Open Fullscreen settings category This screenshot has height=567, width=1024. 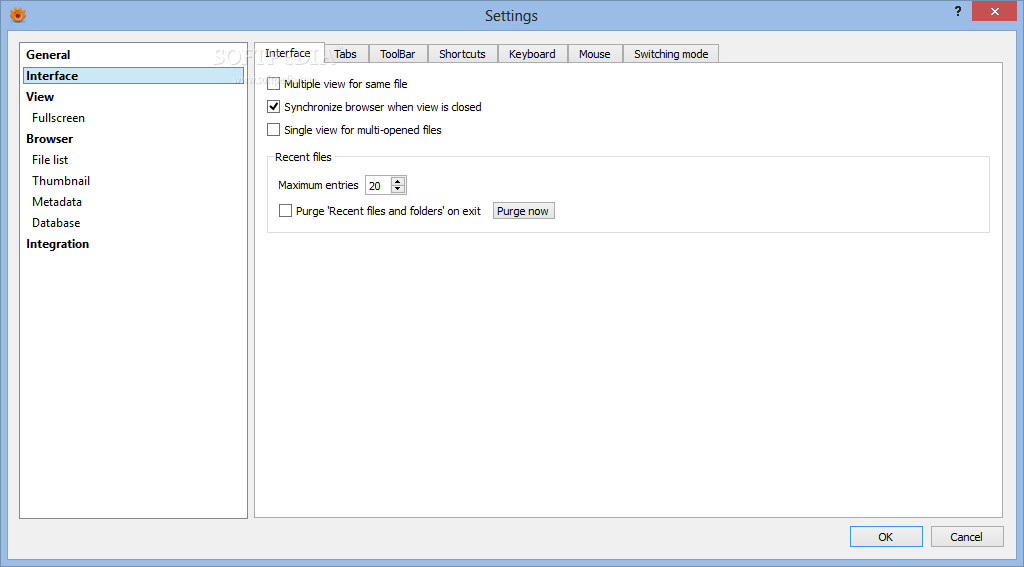(x=133, y=118)
